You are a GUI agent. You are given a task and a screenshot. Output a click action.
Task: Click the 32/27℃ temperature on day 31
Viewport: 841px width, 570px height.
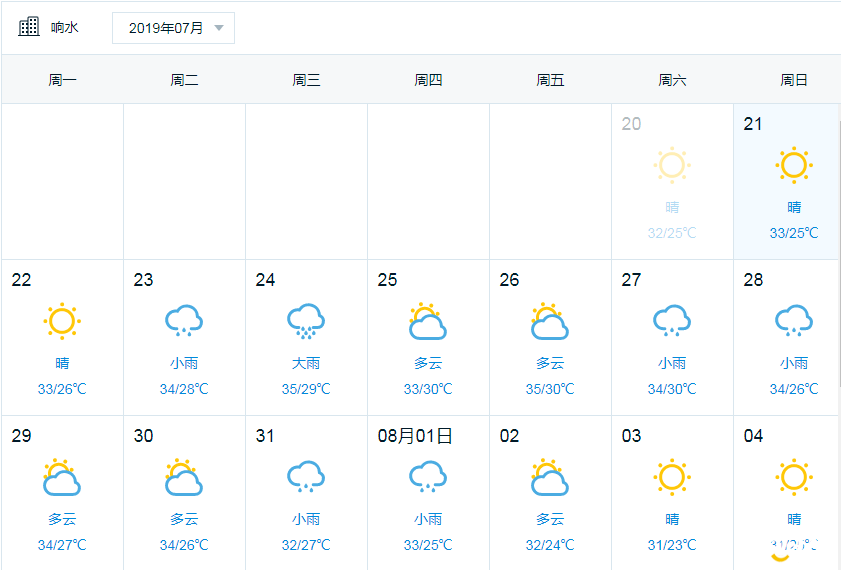click(306, 545)
